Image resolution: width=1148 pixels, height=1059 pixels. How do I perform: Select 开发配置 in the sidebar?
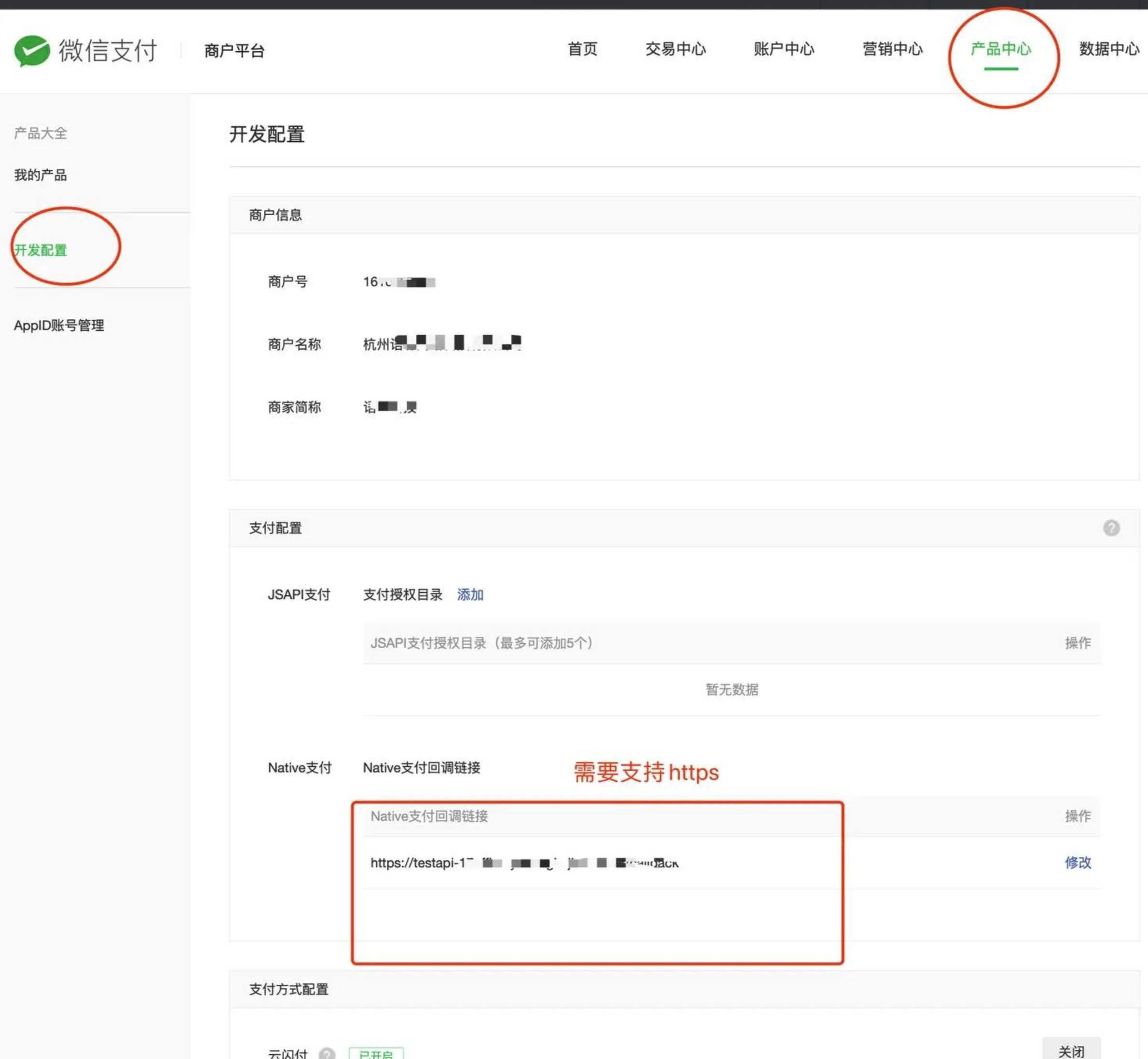40,250
